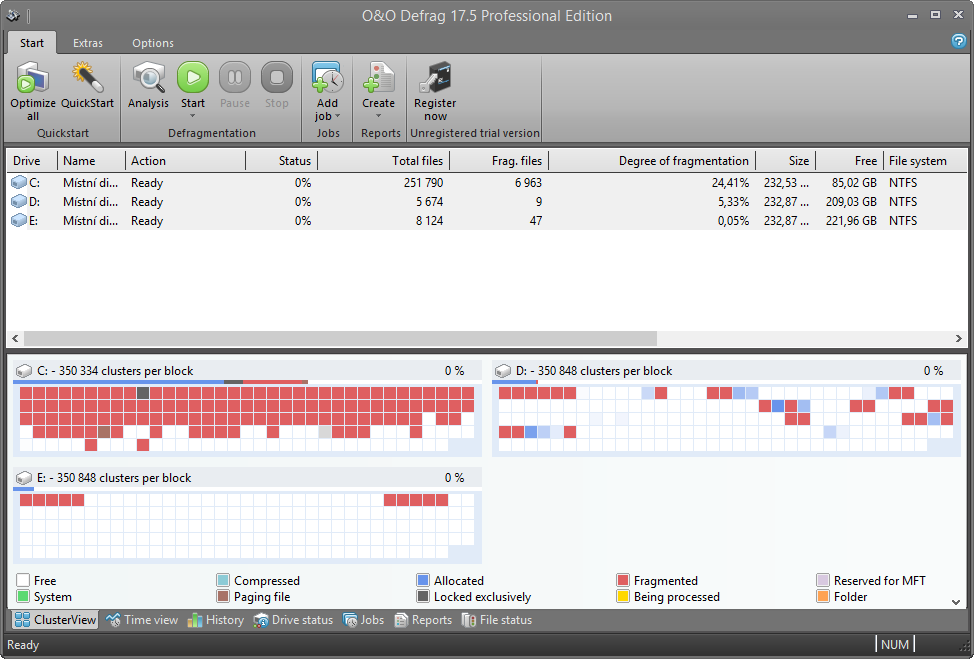The image size is (974, 659).
Task: Select the ClusterView tab
Action: coord(55,620)
